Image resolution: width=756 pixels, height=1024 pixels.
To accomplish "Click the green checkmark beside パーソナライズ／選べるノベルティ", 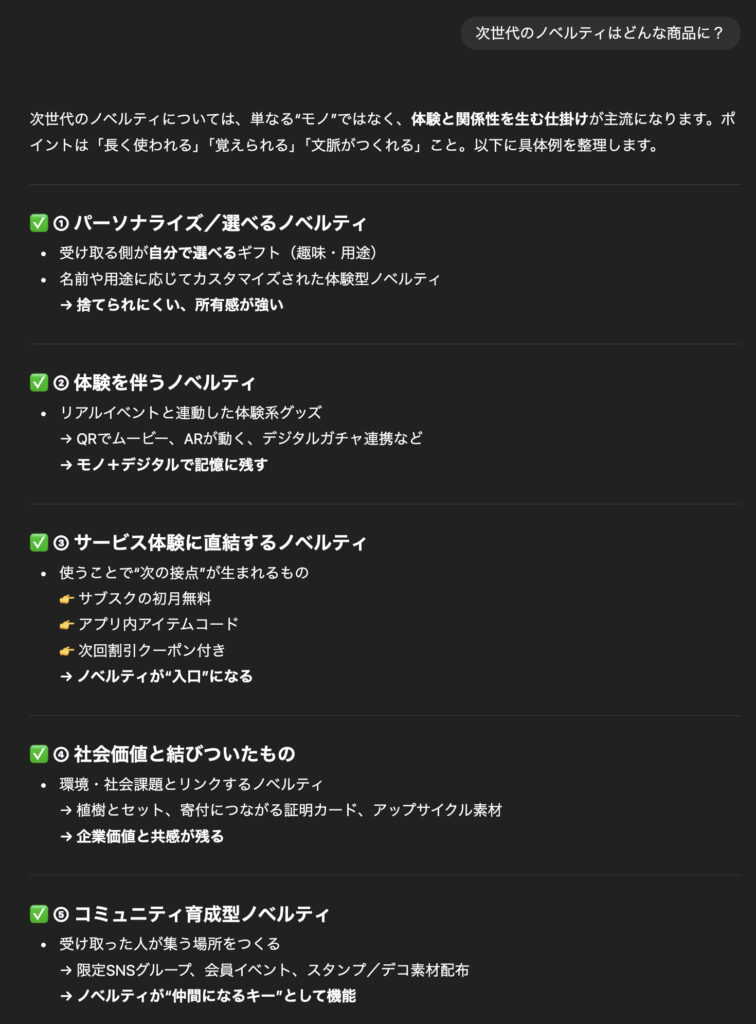I will 39,223.
